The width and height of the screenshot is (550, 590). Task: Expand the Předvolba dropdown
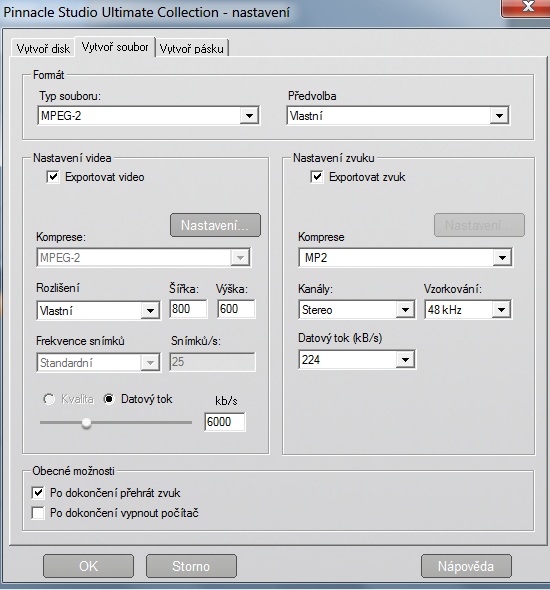(398, 116)
